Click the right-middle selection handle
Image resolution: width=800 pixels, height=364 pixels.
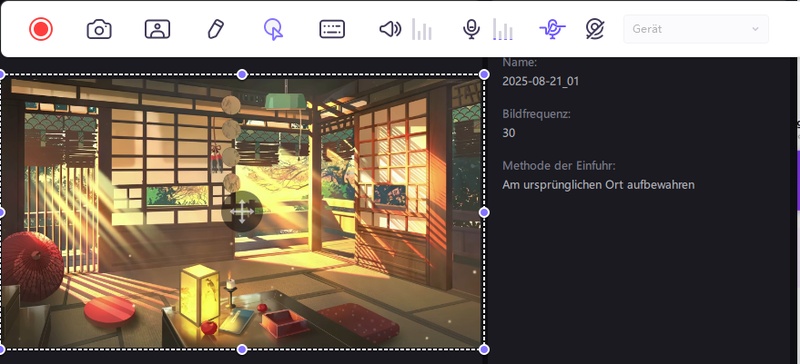click(484, 212)
